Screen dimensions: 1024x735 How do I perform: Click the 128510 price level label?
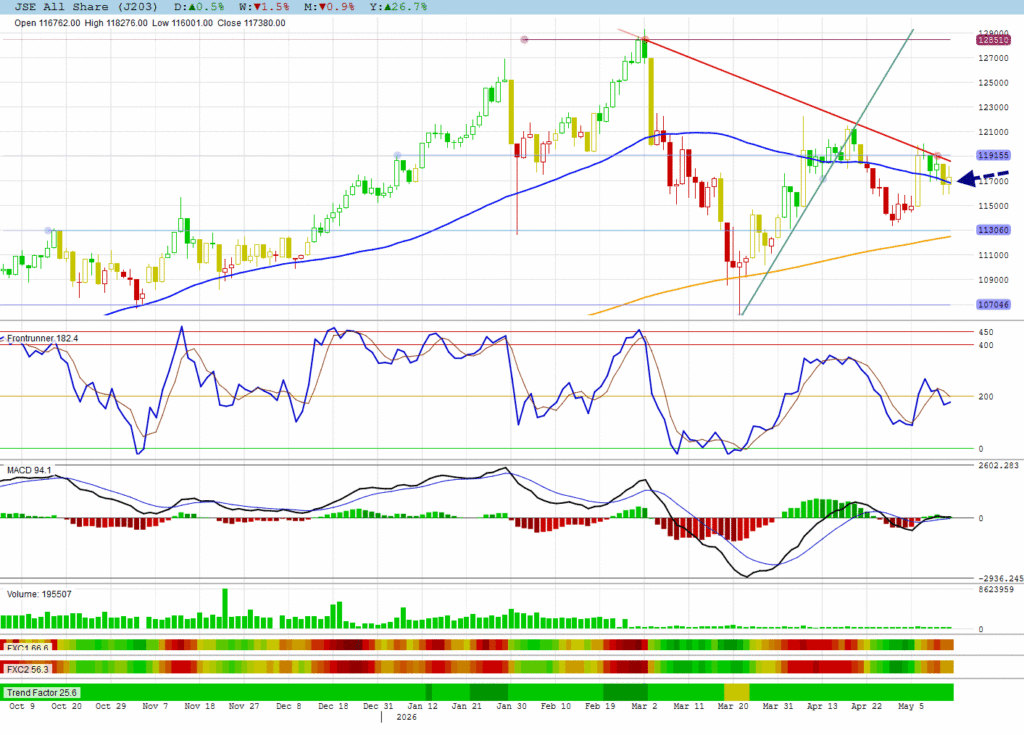993,40
